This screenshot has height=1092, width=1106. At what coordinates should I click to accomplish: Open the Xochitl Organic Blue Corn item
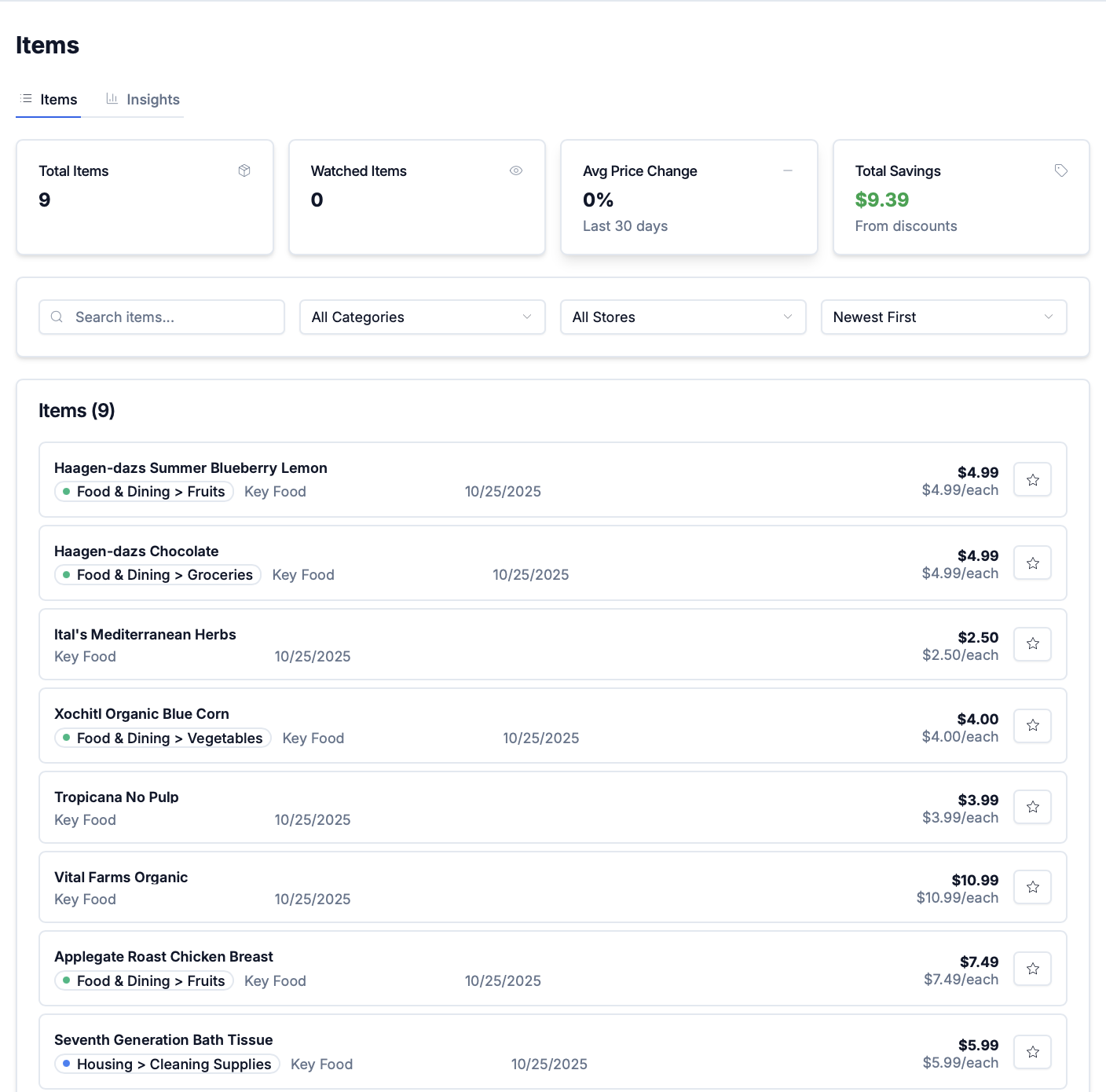141,714
